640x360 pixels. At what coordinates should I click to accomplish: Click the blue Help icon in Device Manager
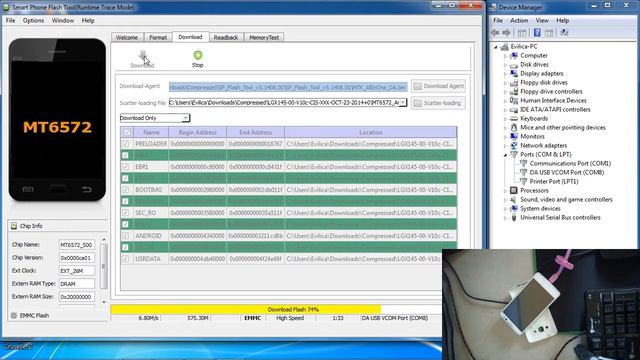pyautogui.click(x=537, y=33)
